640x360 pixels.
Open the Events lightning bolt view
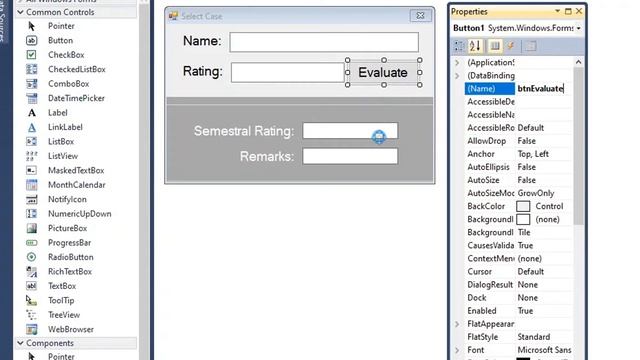click(x=511, y=46)
